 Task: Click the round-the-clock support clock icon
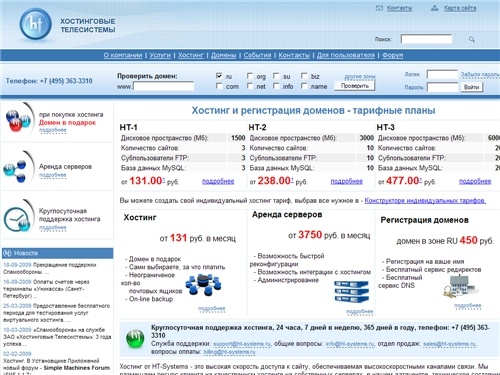pyautogui.click(x=17, y=219)
